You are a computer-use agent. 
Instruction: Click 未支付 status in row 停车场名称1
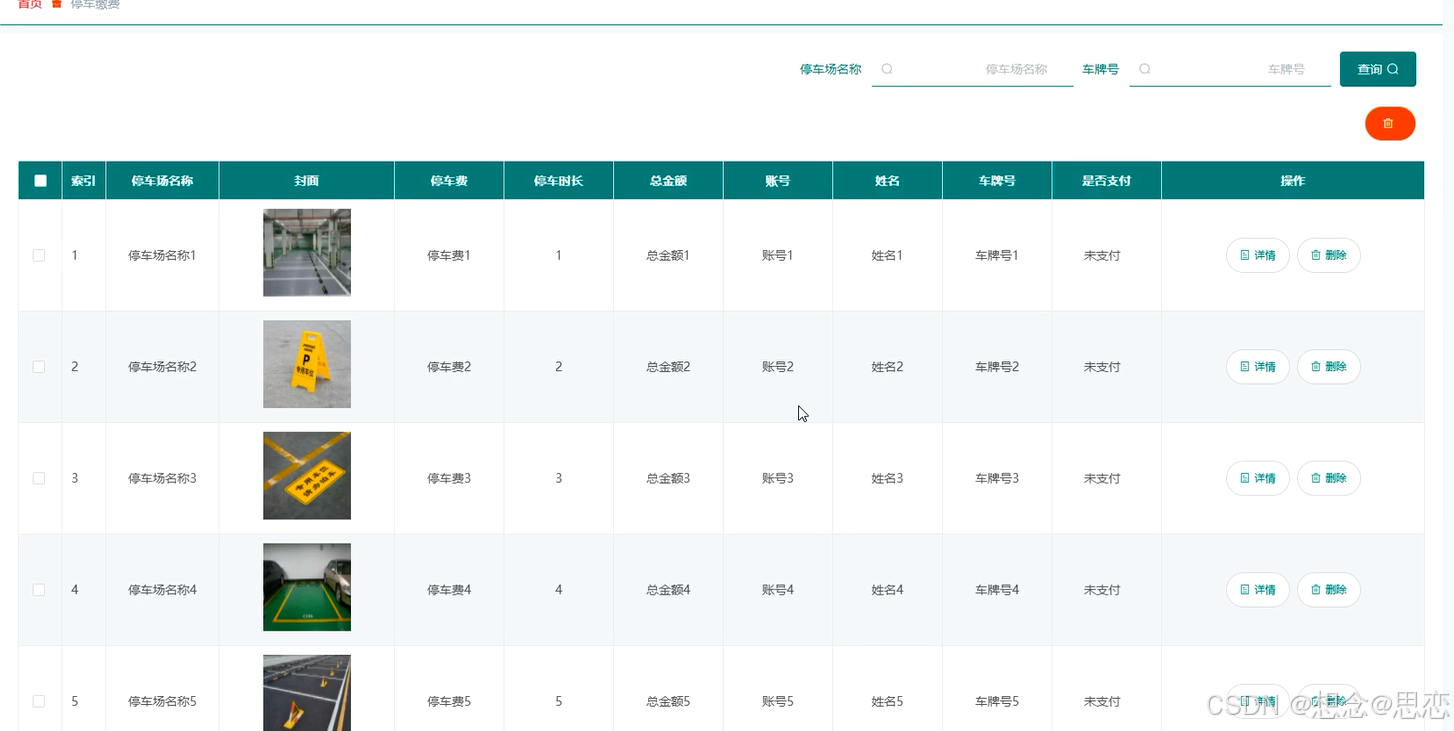coord(1102,256)
